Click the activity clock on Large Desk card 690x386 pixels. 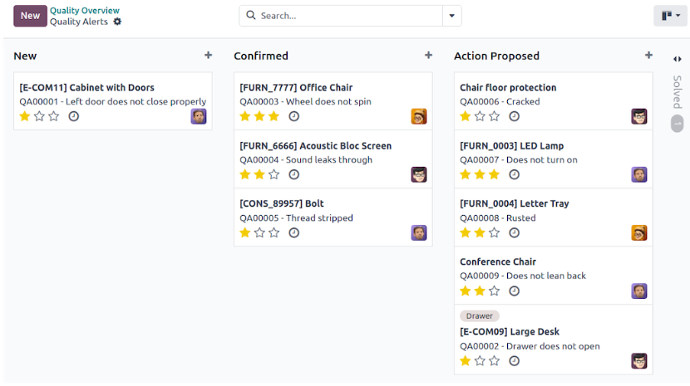(514, 361)
